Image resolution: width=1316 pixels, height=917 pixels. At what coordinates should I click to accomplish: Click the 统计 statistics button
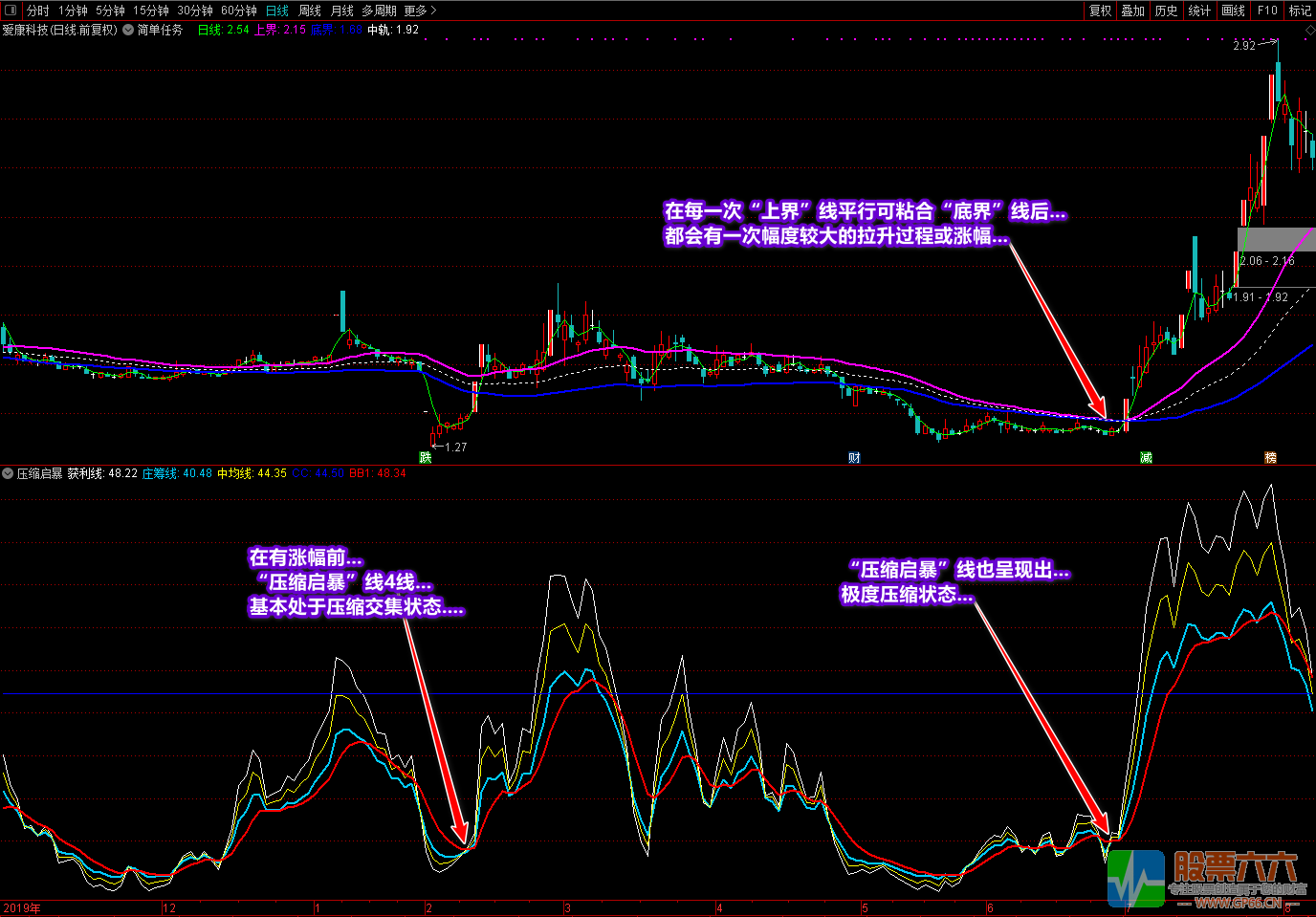pyautogui.click(x=1199, y=11)
